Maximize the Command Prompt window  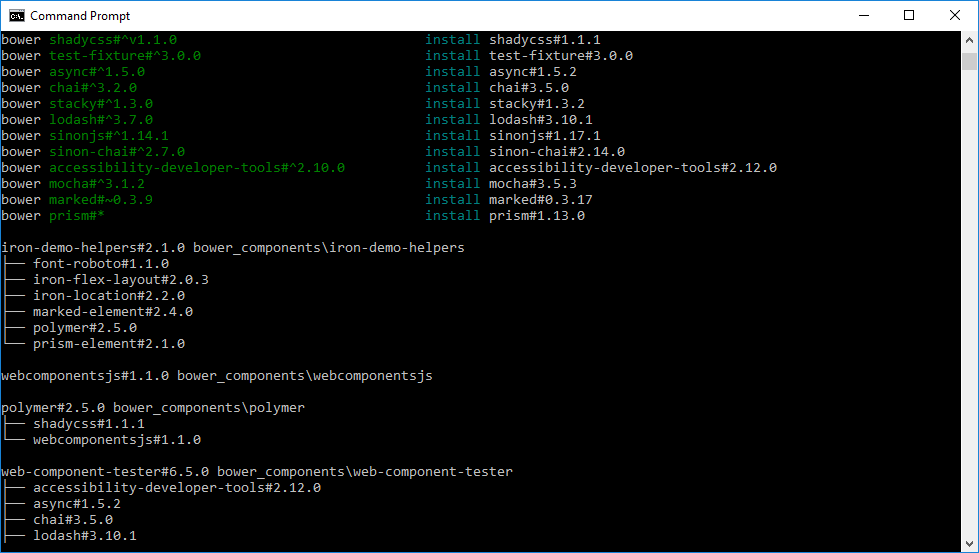(x=909, y=15)
